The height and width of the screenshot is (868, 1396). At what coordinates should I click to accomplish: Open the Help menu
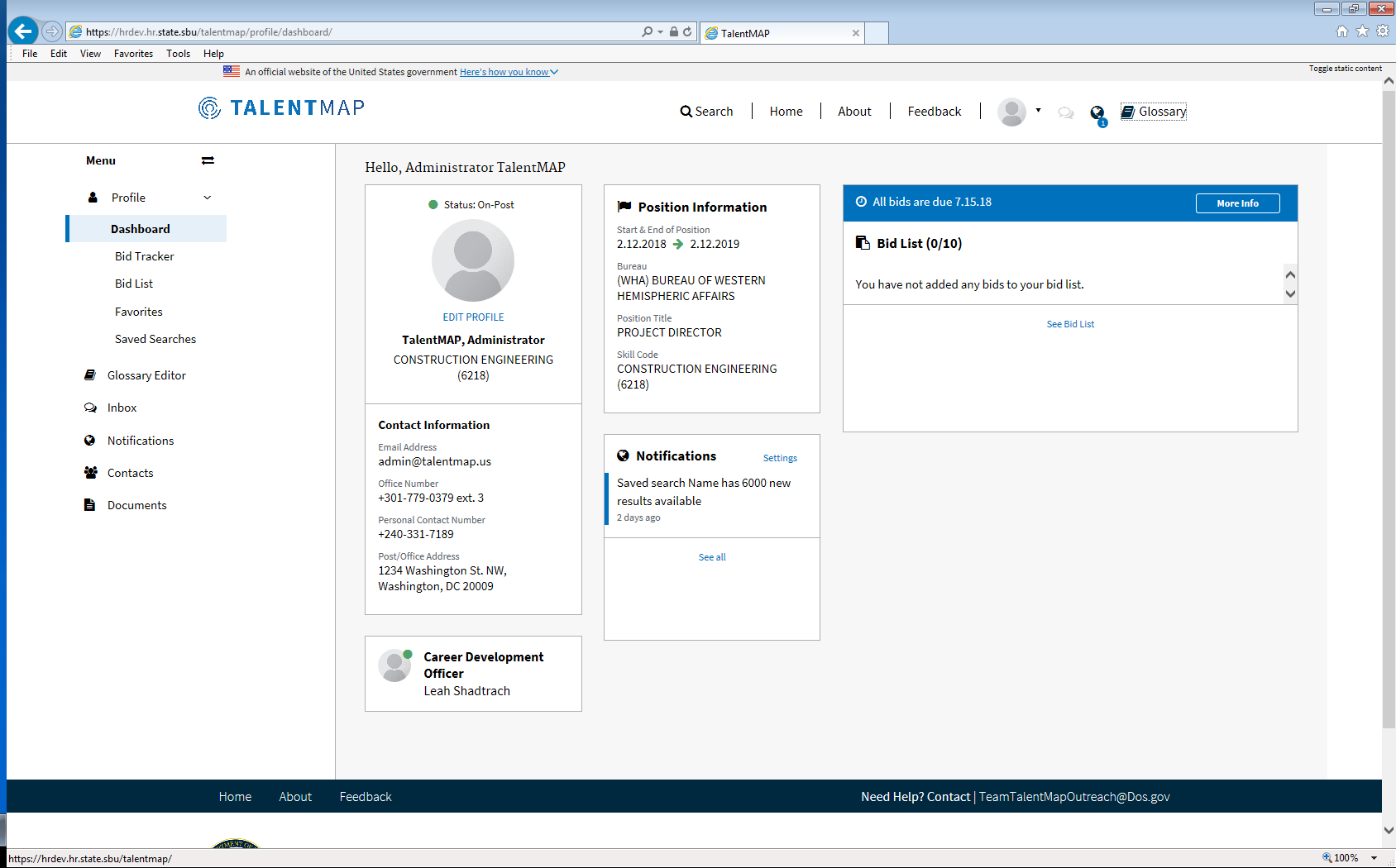pyautogui.click(x=213, y=54)
